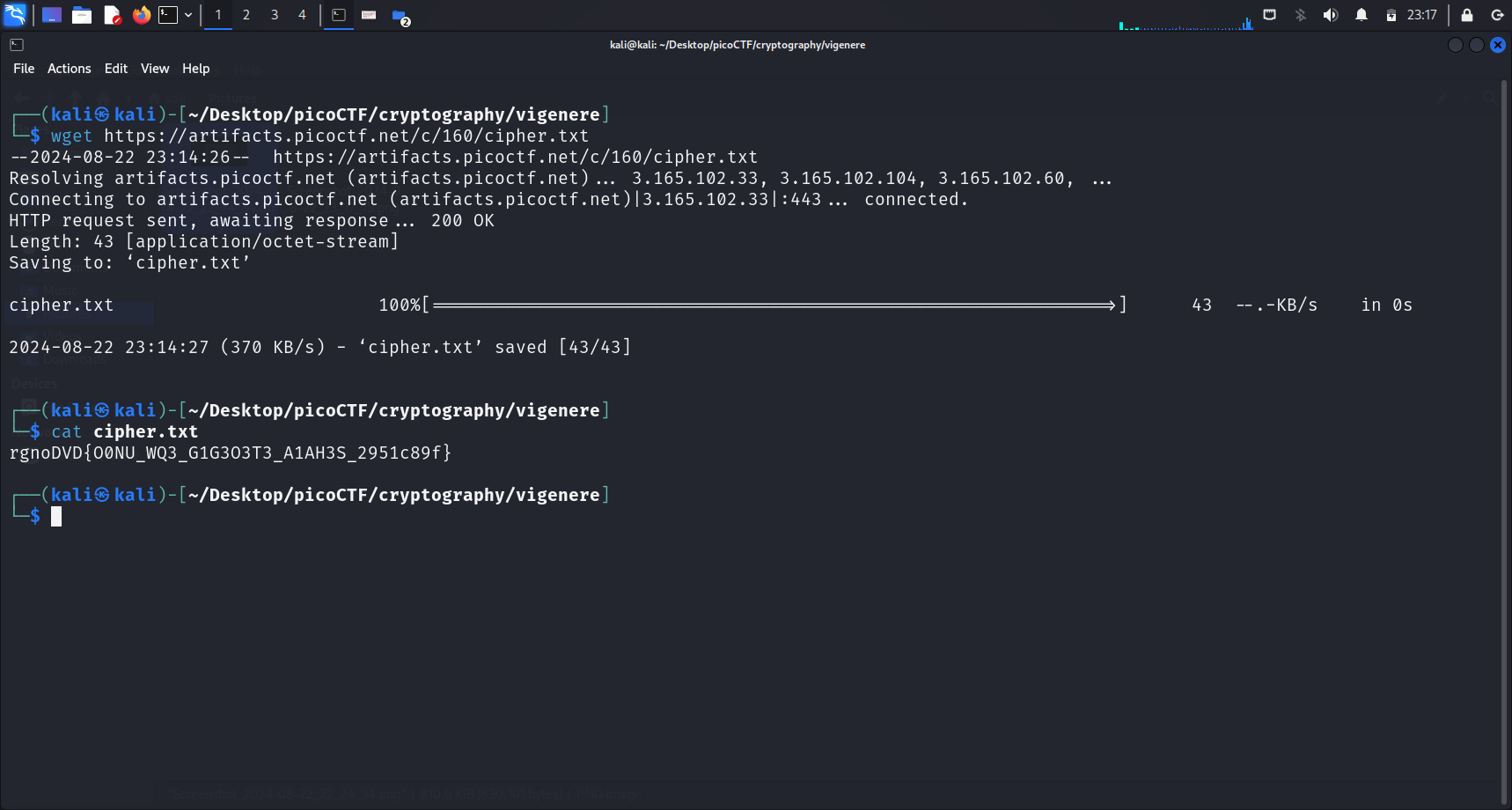This screenshot has height=810, width=1512.
Task: Show notifications via the bell icon
Action: [1361, 15]
